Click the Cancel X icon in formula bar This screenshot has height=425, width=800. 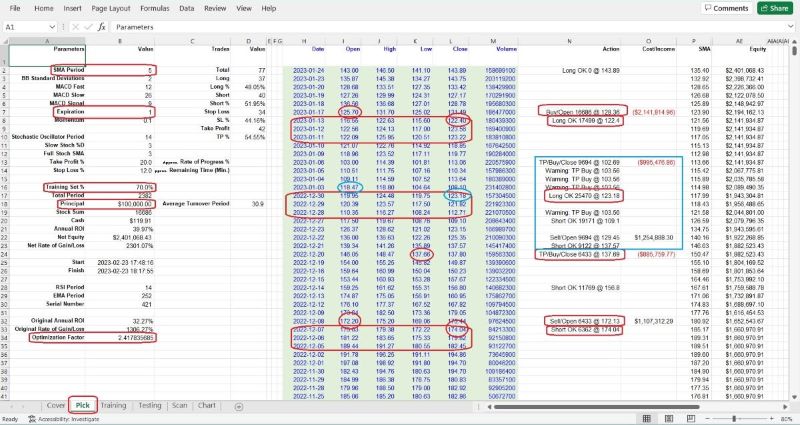click(x=76, y=27)
